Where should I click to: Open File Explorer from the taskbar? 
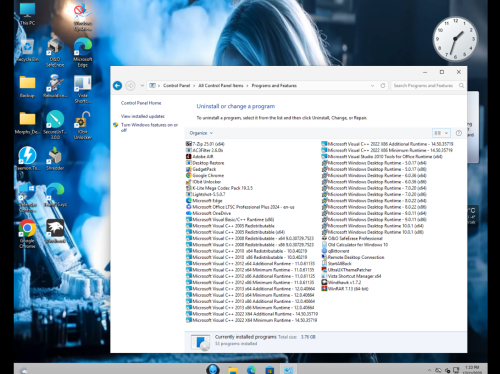click(233, 370)
